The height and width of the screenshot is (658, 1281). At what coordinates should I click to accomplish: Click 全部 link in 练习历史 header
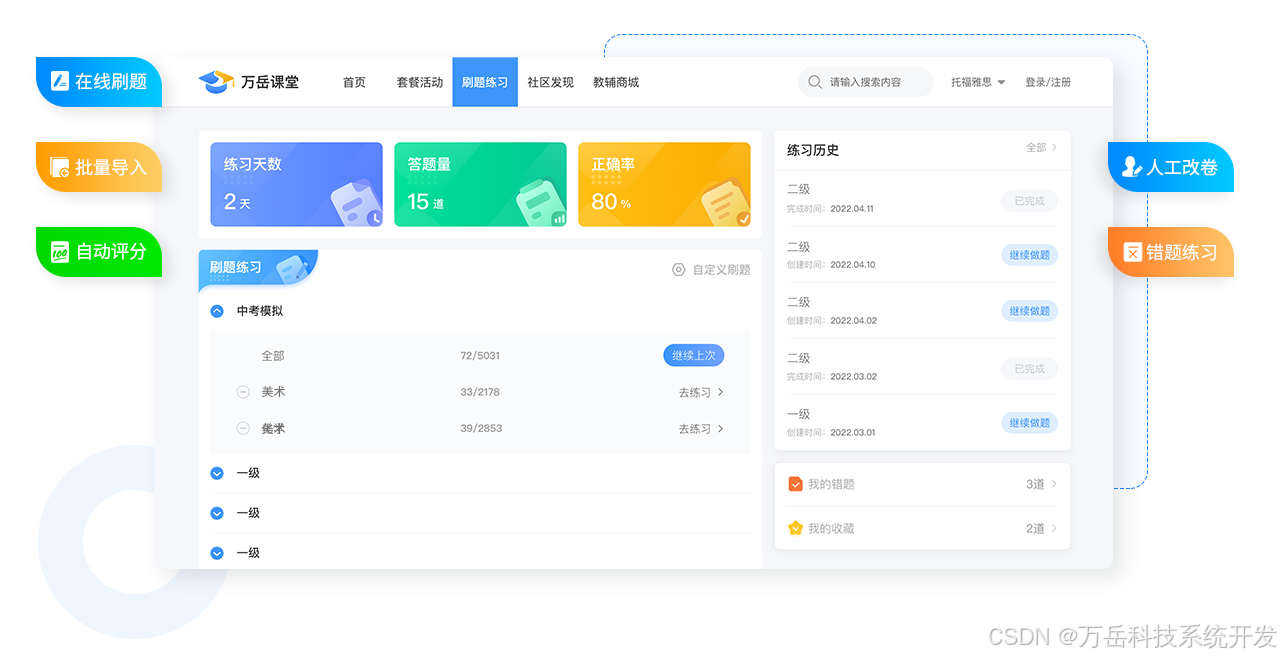1036,148
